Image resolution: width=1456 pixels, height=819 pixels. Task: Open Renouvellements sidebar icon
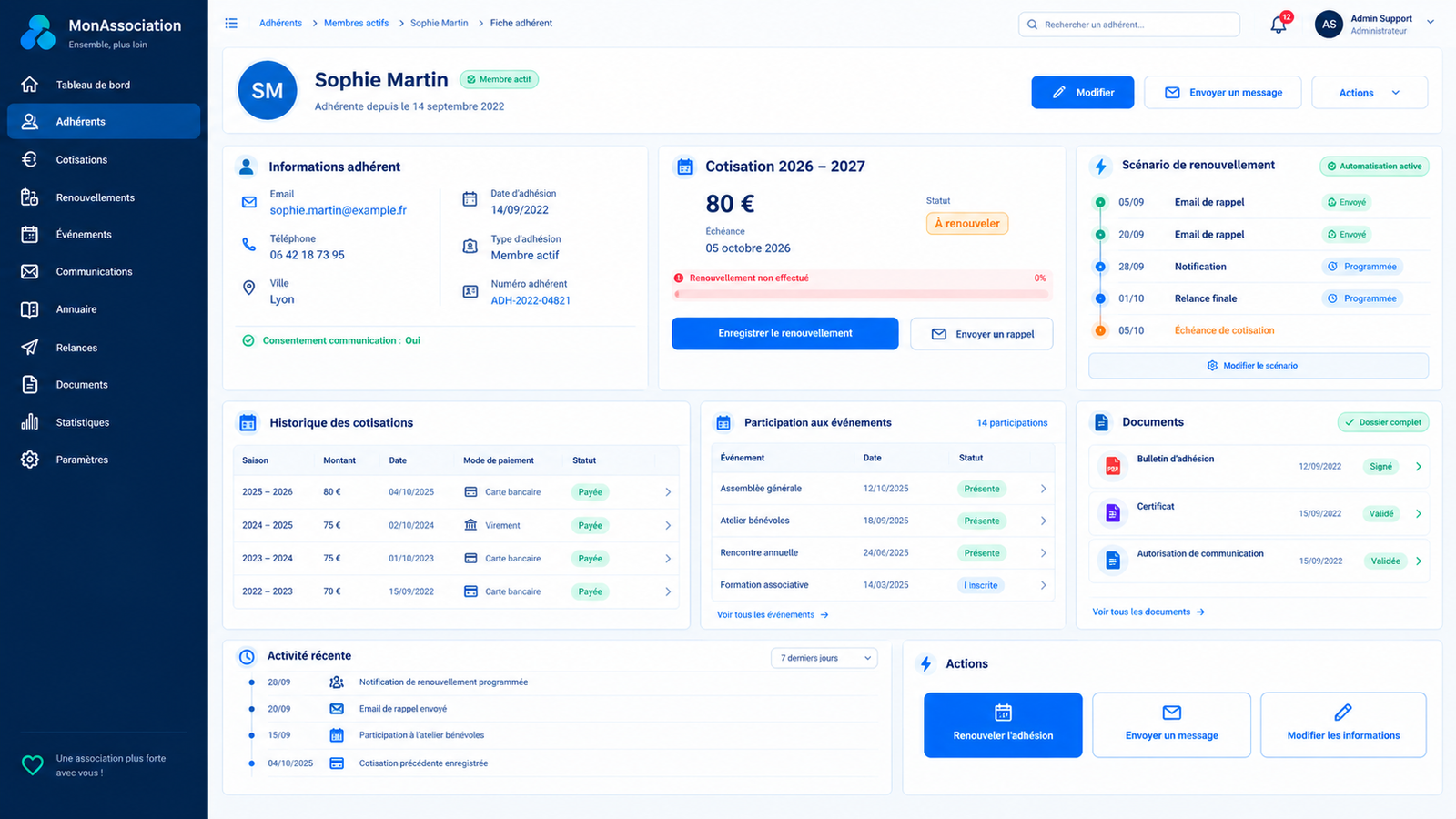30,197
